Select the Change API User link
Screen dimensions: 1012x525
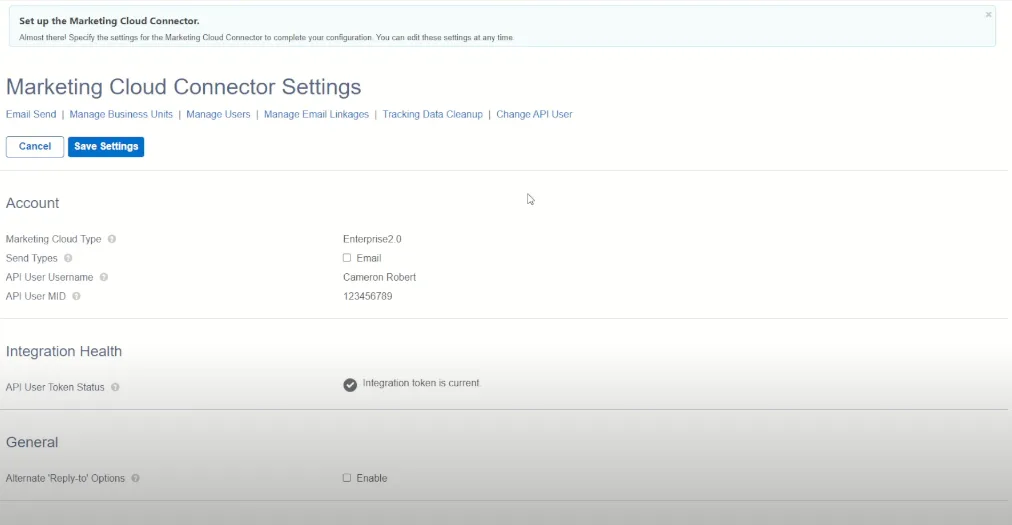(x=534, y=115)
